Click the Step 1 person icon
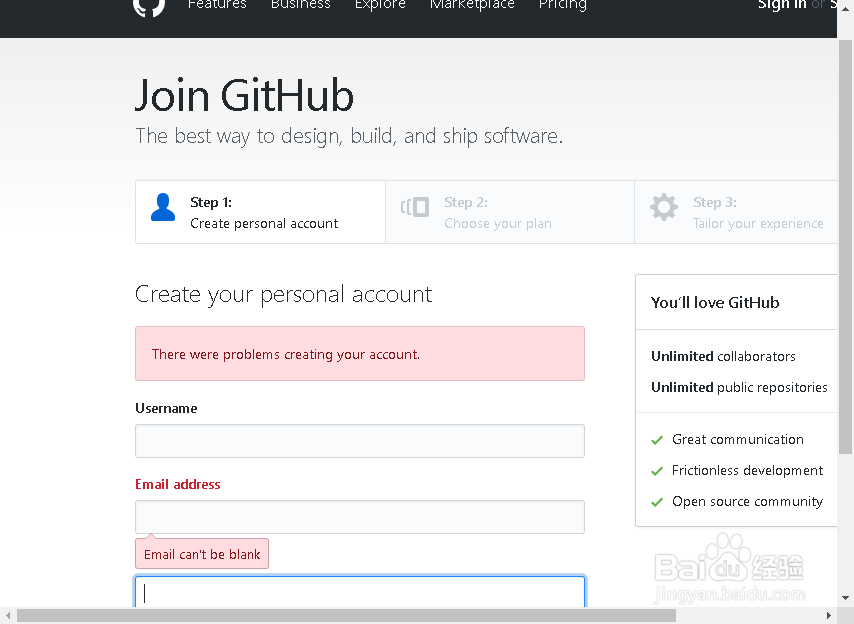Screen dimensions: 854x624 (x=163, y=207)
